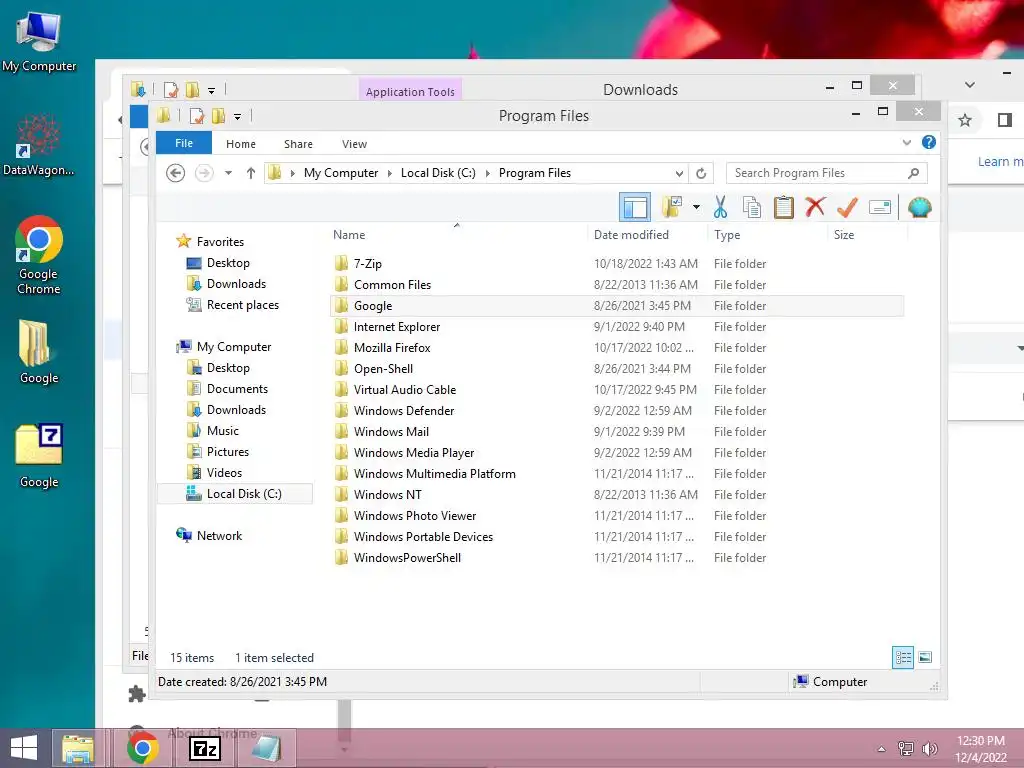Click the Start button on the taskbar
Image resolution: width=1024 pixels, height=768 pixels.
click(x=24, y=748)
